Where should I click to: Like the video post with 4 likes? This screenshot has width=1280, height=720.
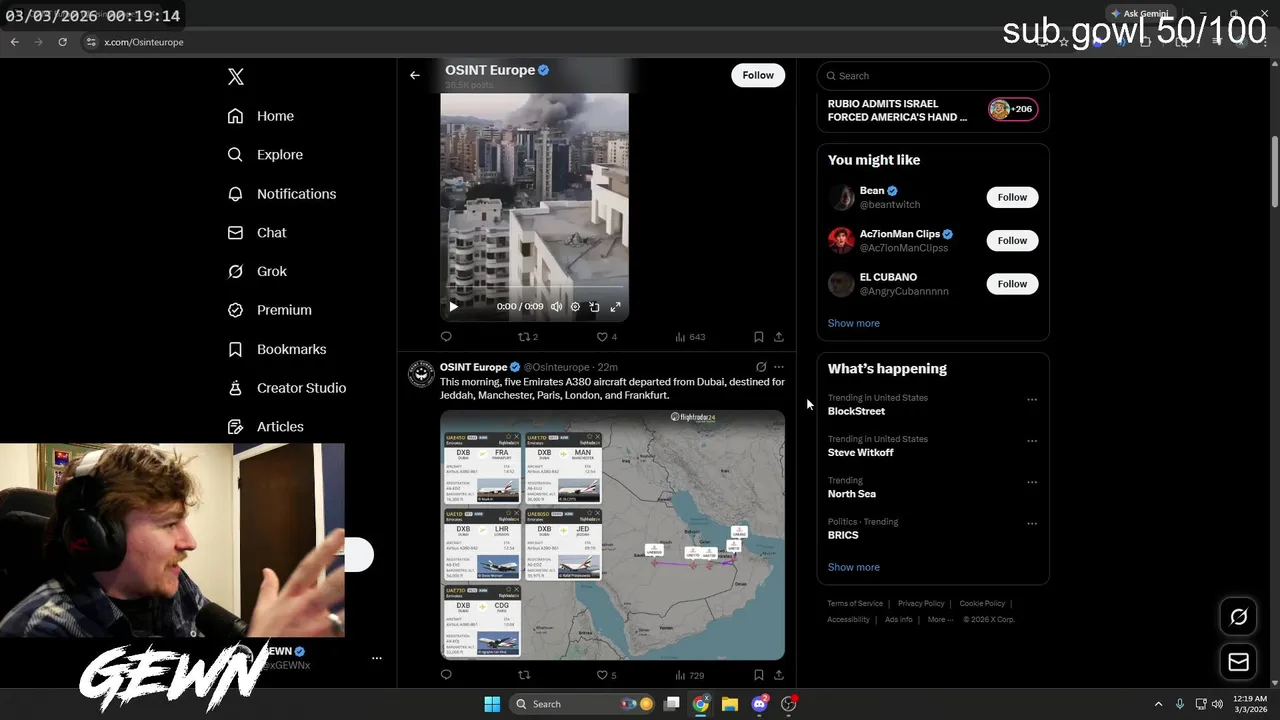(606, 337)
